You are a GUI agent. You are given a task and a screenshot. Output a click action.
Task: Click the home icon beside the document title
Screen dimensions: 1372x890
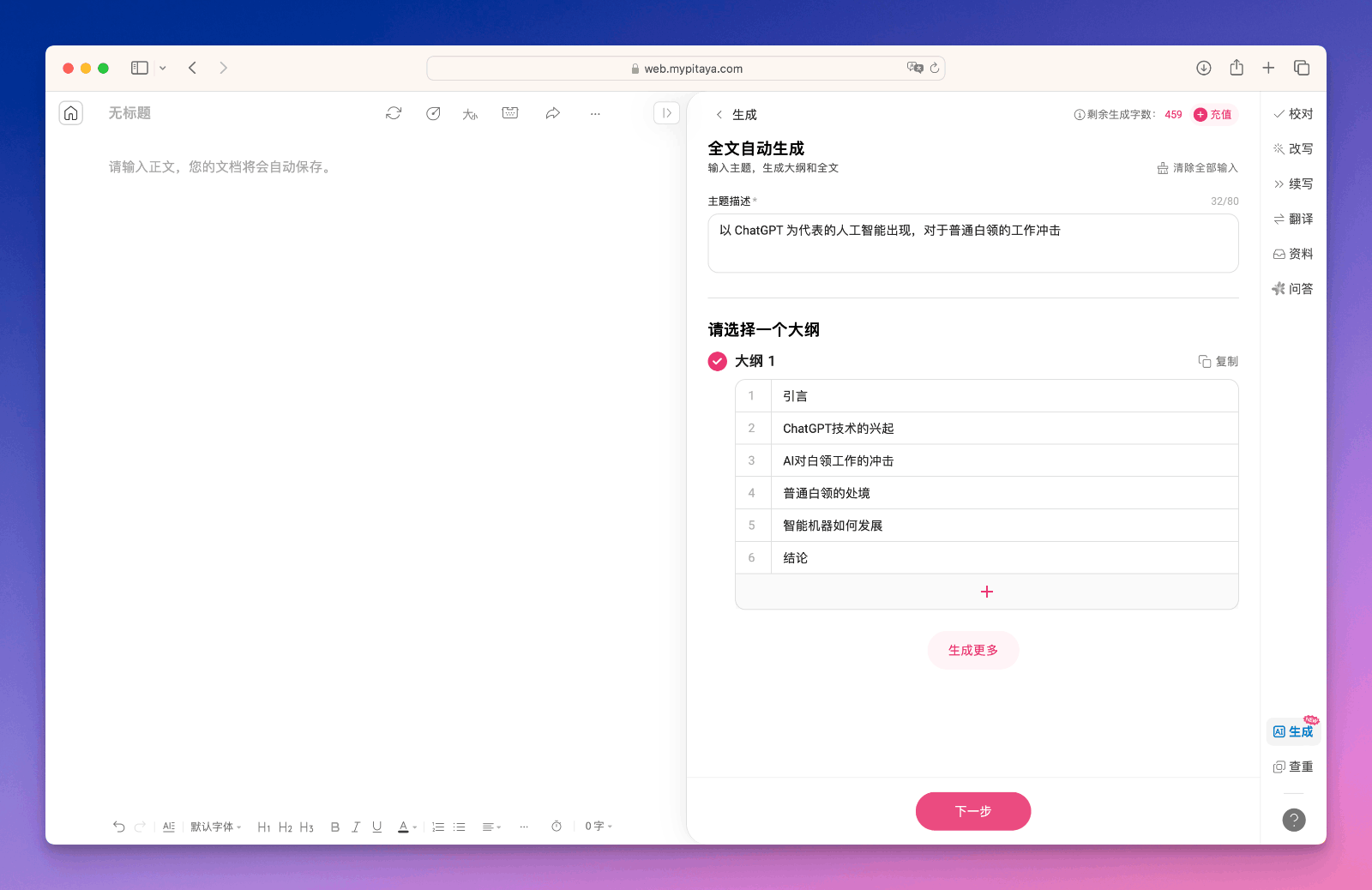click(x=71, y=113)
